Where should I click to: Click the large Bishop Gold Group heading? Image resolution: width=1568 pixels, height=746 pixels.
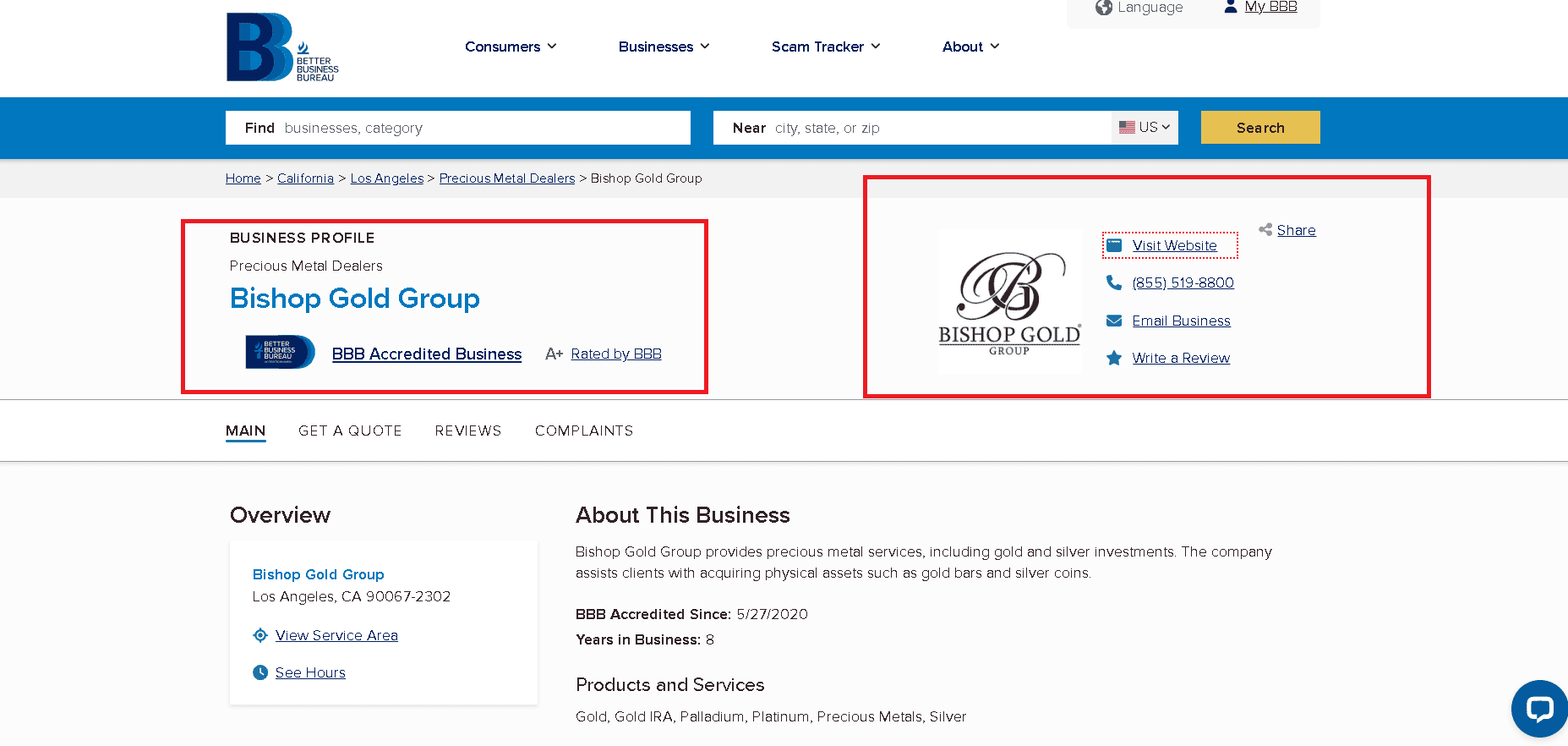[x=355, y=299]
